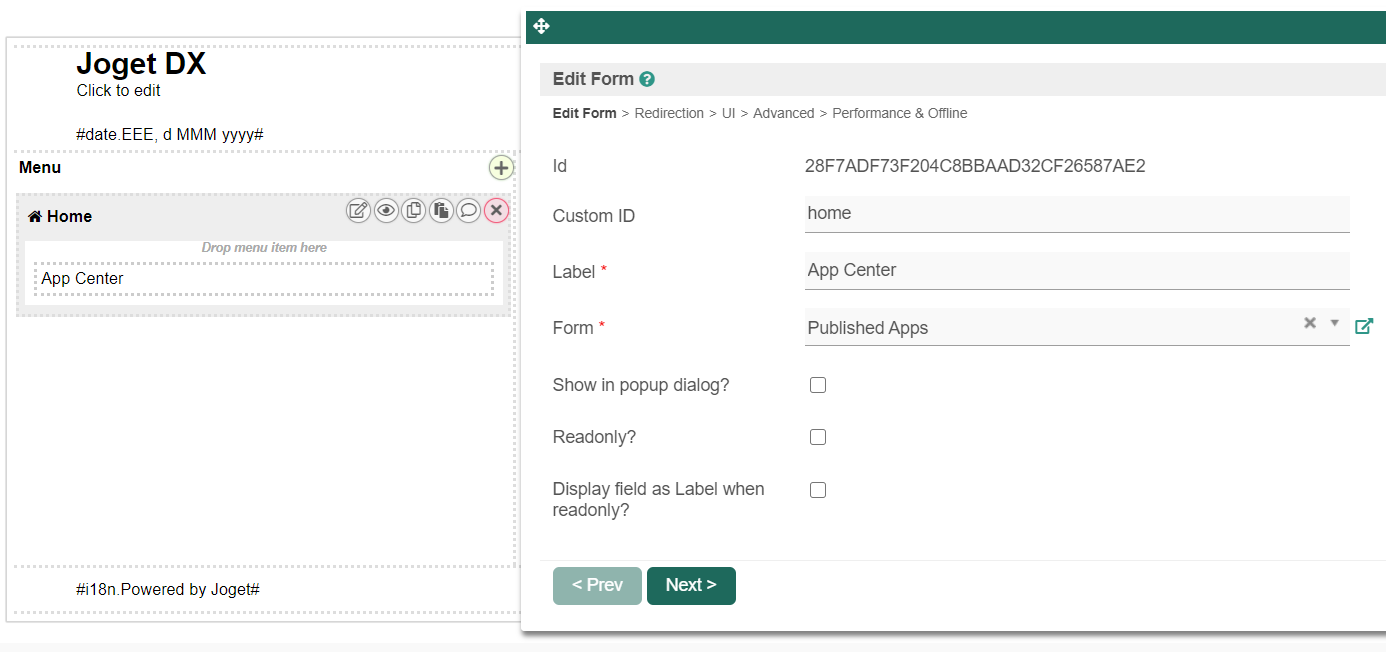Screen dimensions: 1386x652
Task: Open the comment bubble icon on Home category
Action: pyautogui.click(x=468, y=210)
